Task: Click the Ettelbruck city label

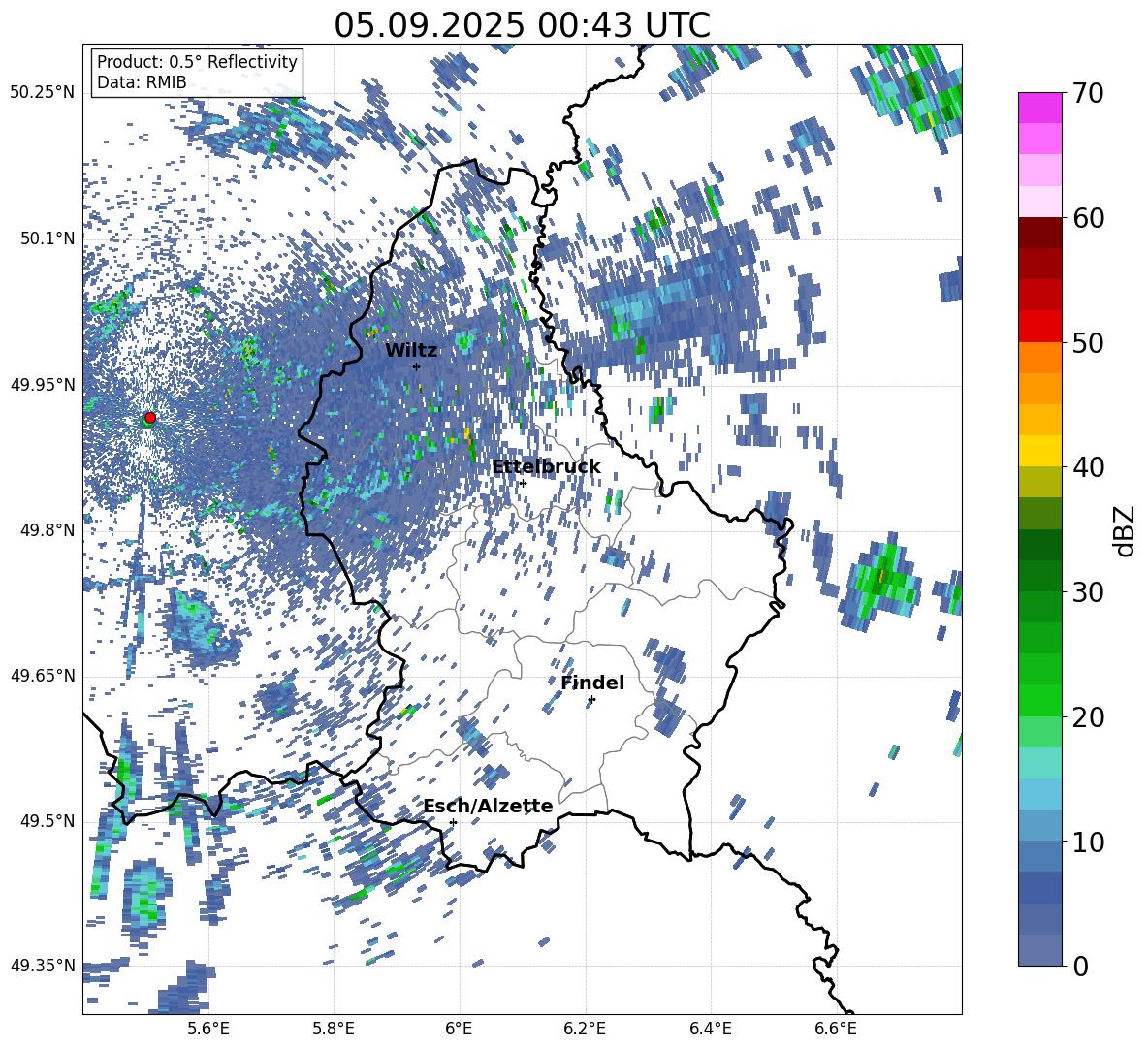Action: [546, 467]
